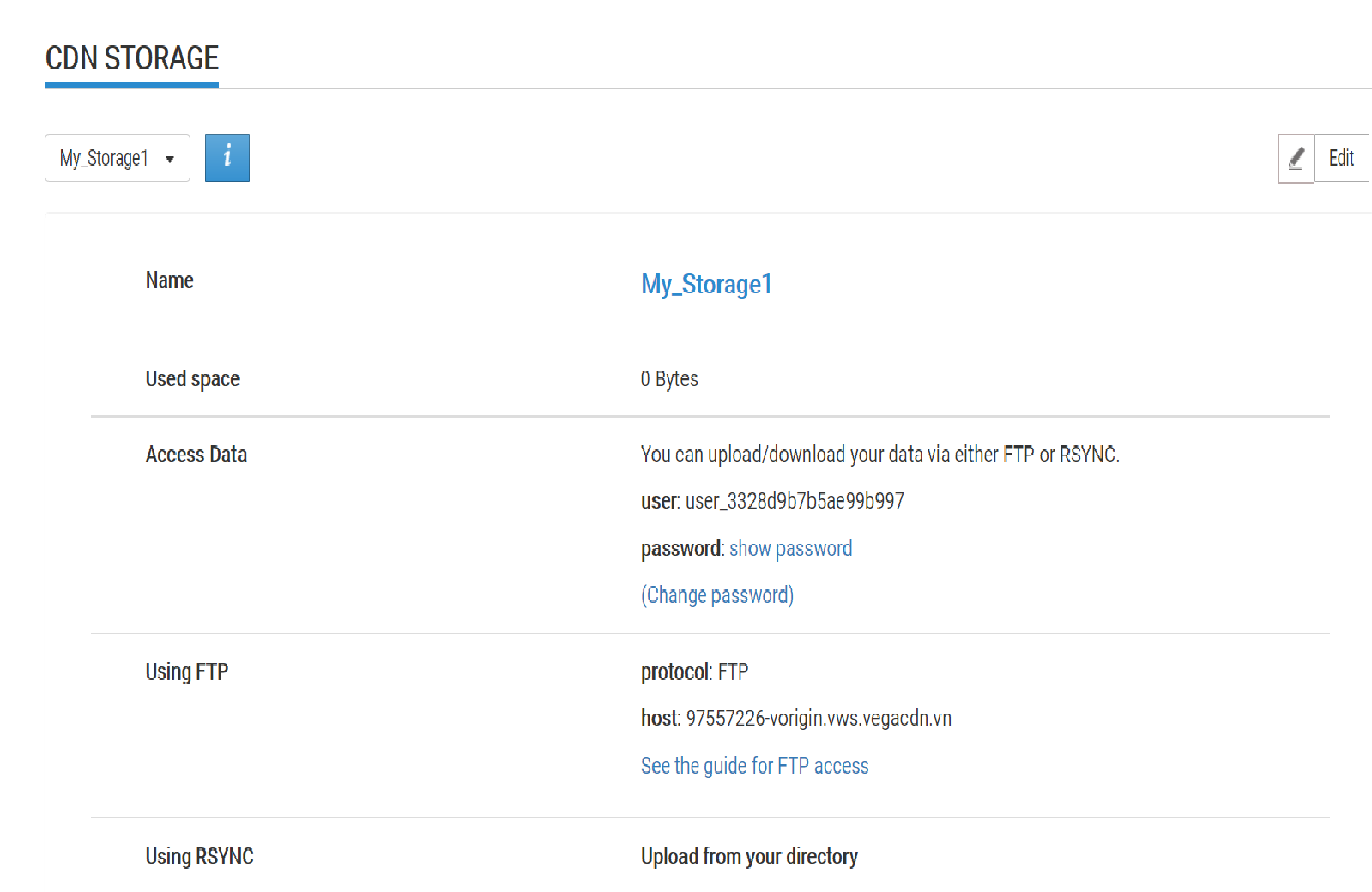
Task: Click the Using FTP row label
Action: [187, 672]
